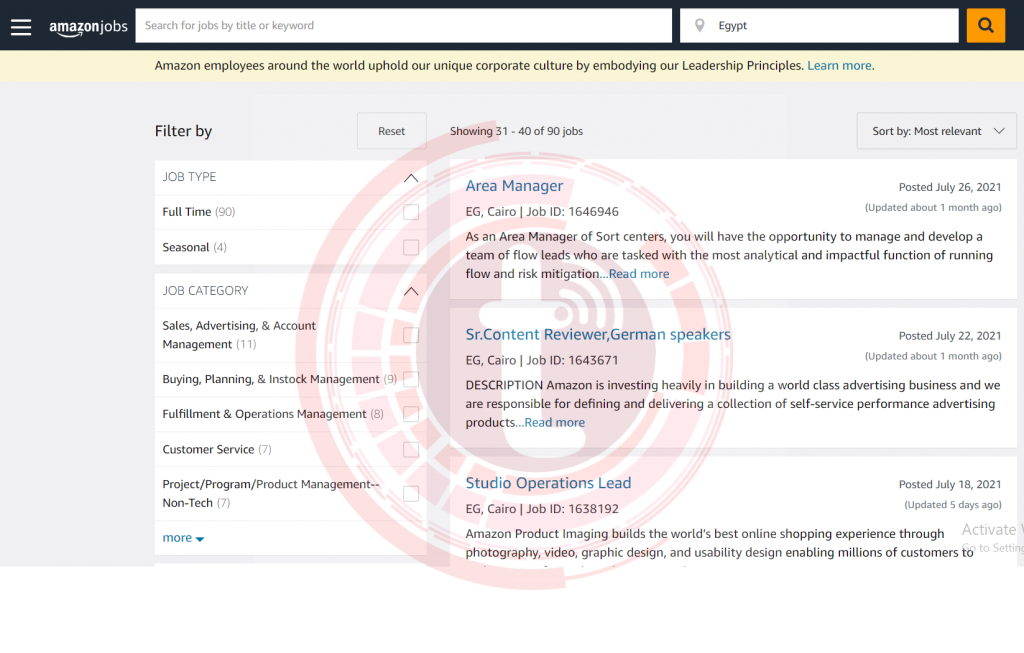
Task: Follow Learn more link in banner
Action: pyautogui.click(x=839, y=65)
